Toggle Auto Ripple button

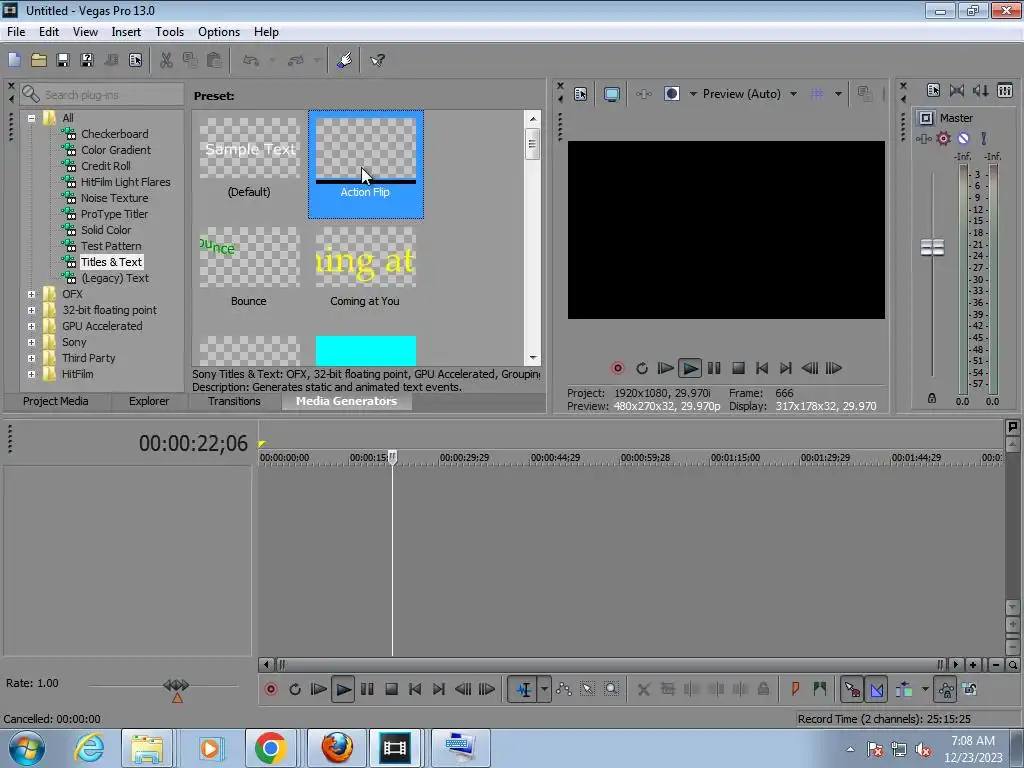904,689
